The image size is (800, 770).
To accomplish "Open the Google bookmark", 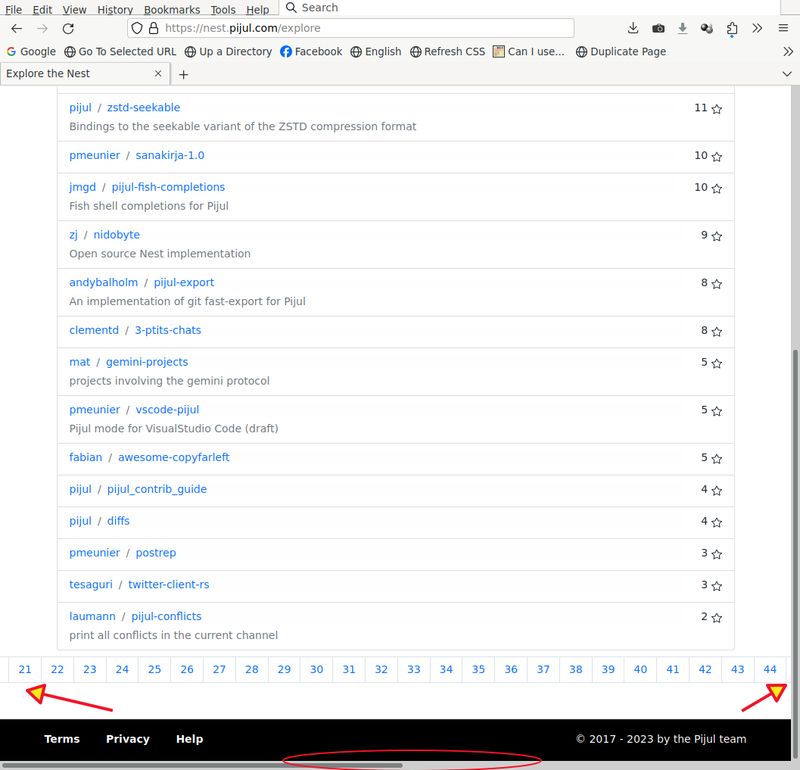I will coord(31,52).
